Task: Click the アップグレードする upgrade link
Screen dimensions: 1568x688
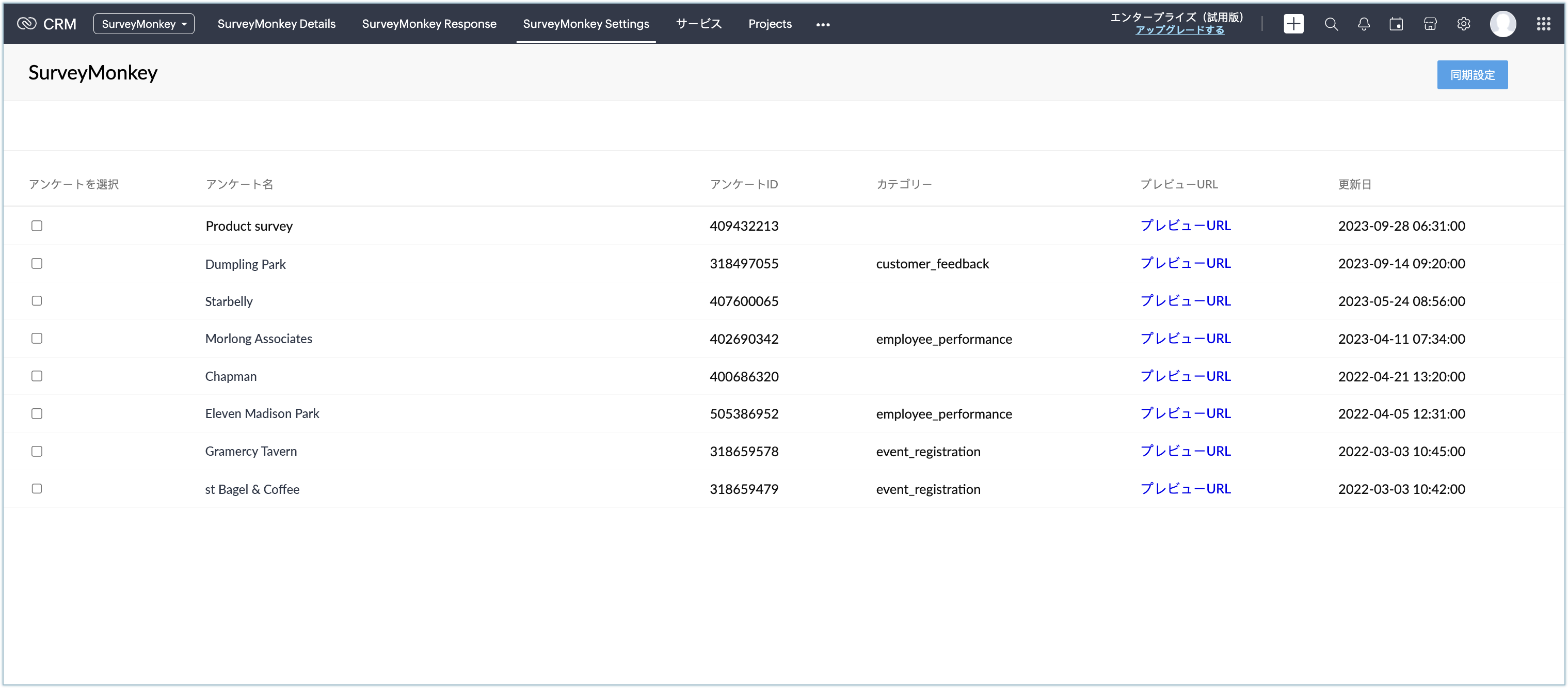Action: pos(1179,30)
